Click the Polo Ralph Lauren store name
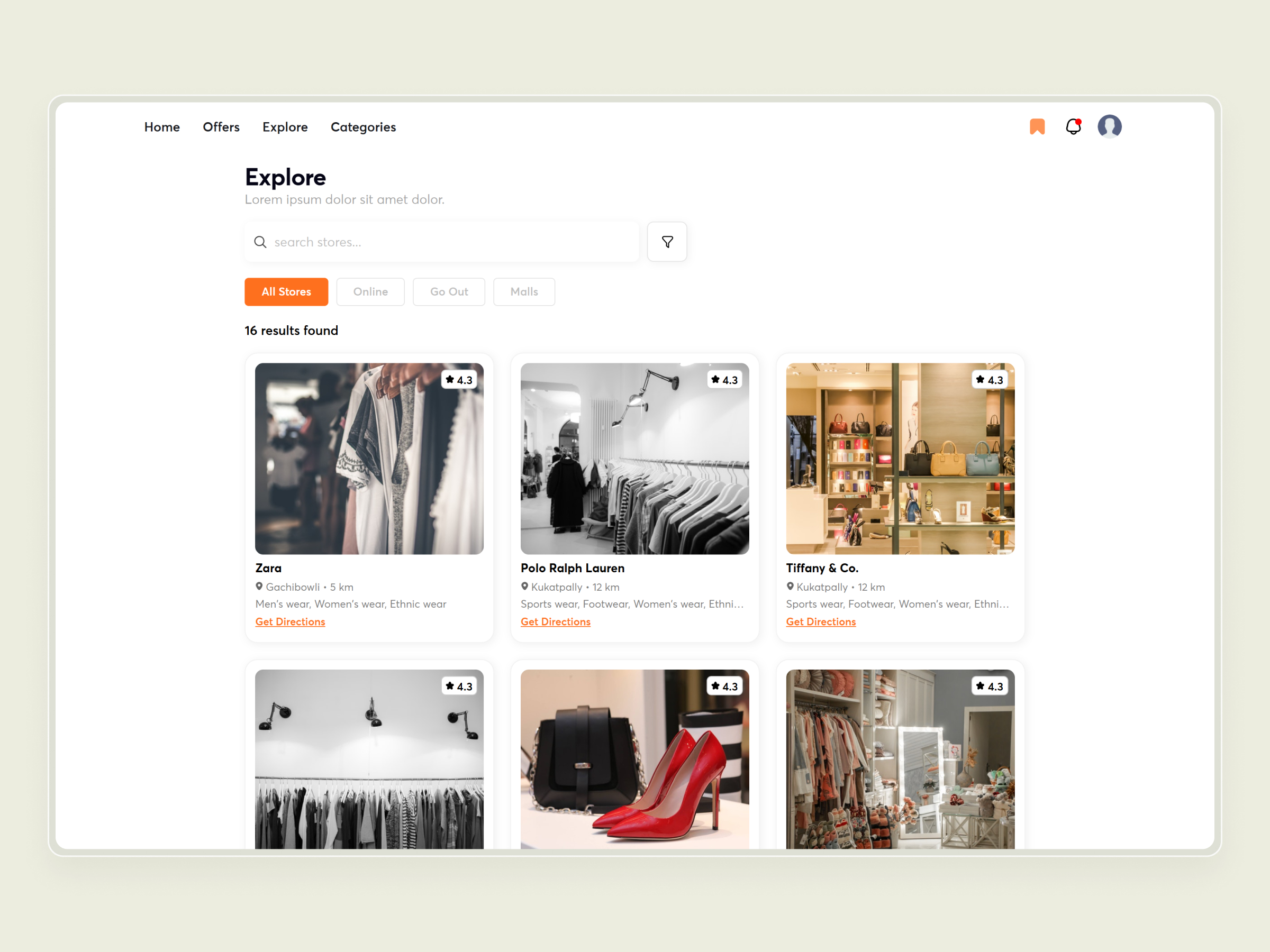1270x952 pixels. [573, 567]
